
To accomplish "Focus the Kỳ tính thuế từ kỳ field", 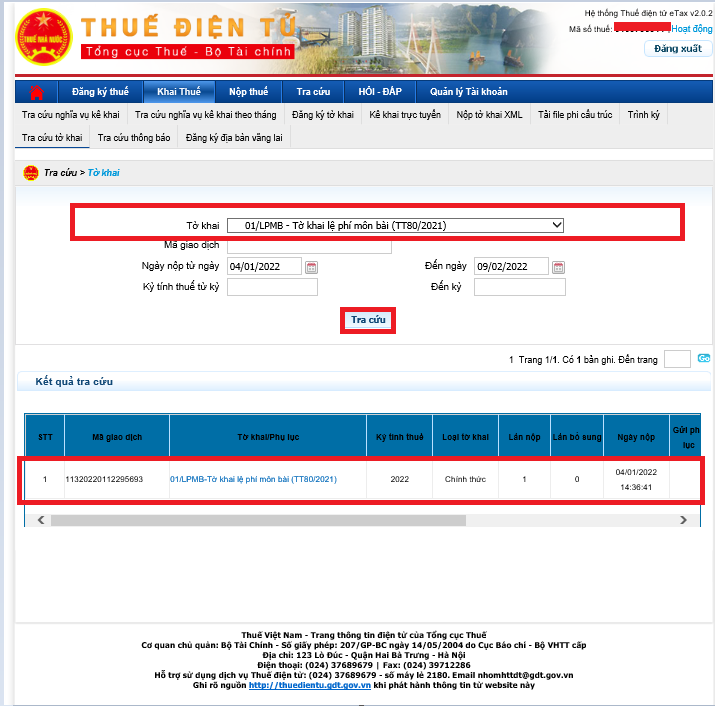I will 272,288.
